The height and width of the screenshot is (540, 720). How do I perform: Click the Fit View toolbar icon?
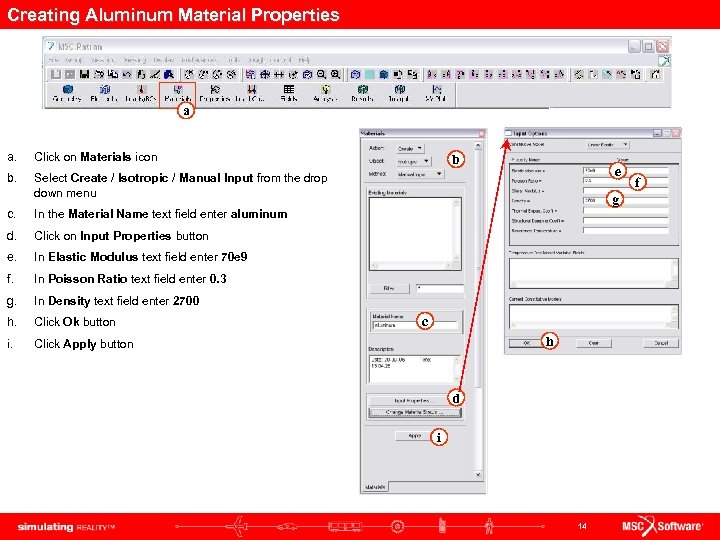tap(265, 74)
